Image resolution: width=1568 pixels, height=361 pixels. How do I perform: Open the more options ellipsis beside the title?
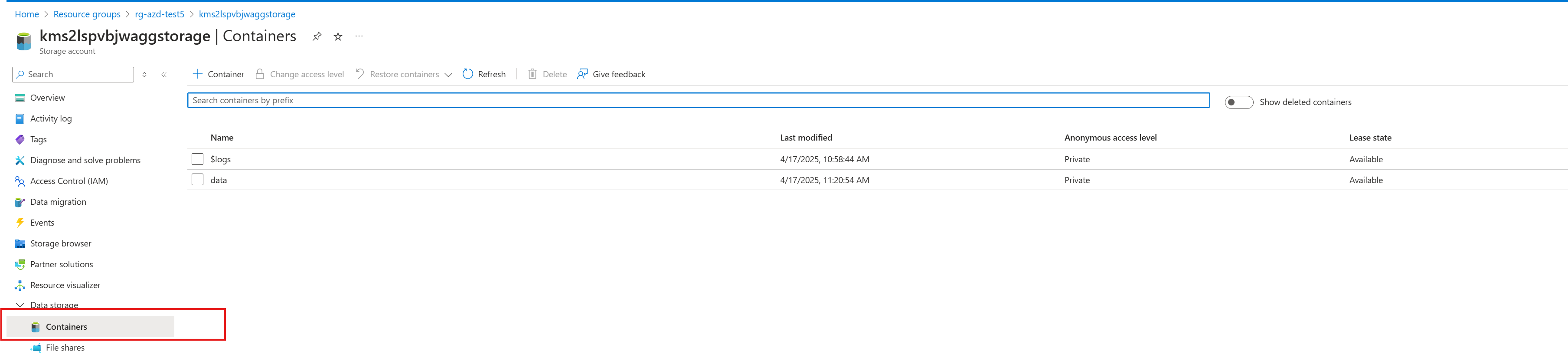pyautogui.click(x=359, y=36)
